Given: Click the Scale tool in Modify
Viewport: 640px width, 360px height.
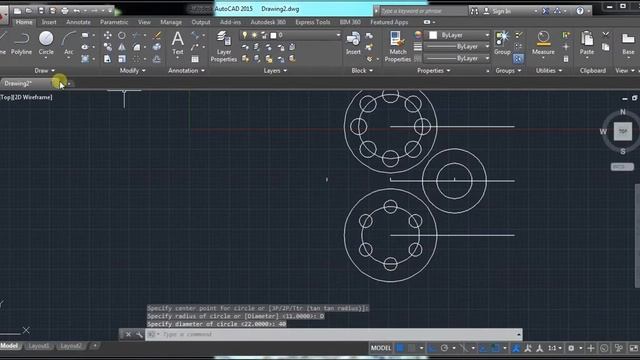Looking at the screenshot, I should click(122, 59).
